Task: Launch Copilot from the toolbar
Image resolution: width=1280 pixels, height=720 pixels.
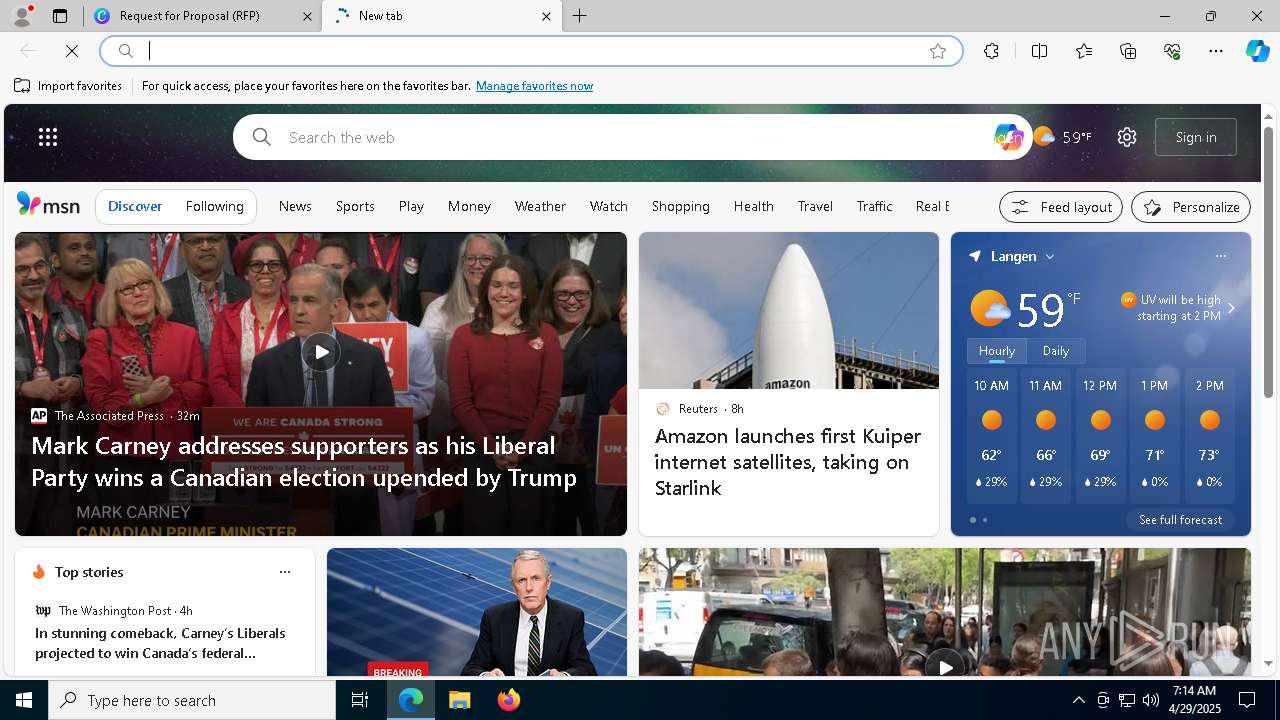Action: click(1258, 51)
